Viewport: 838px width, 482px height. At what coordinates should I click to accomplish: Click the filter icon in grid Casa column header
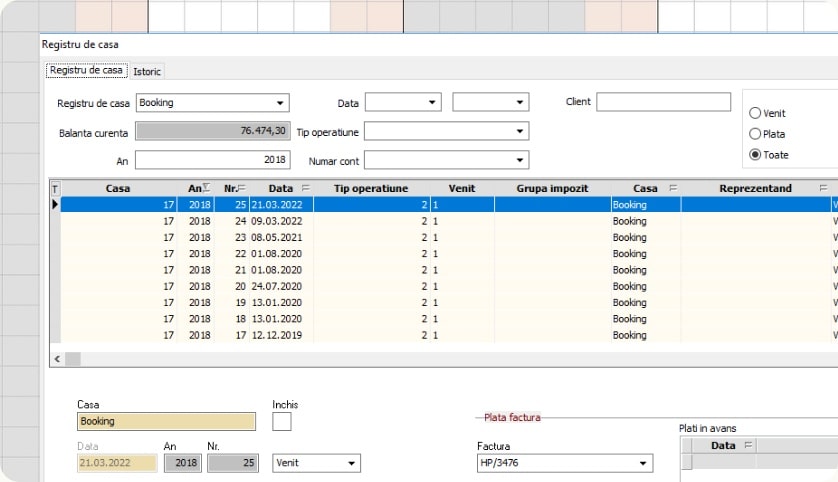[x=673, y=188]
